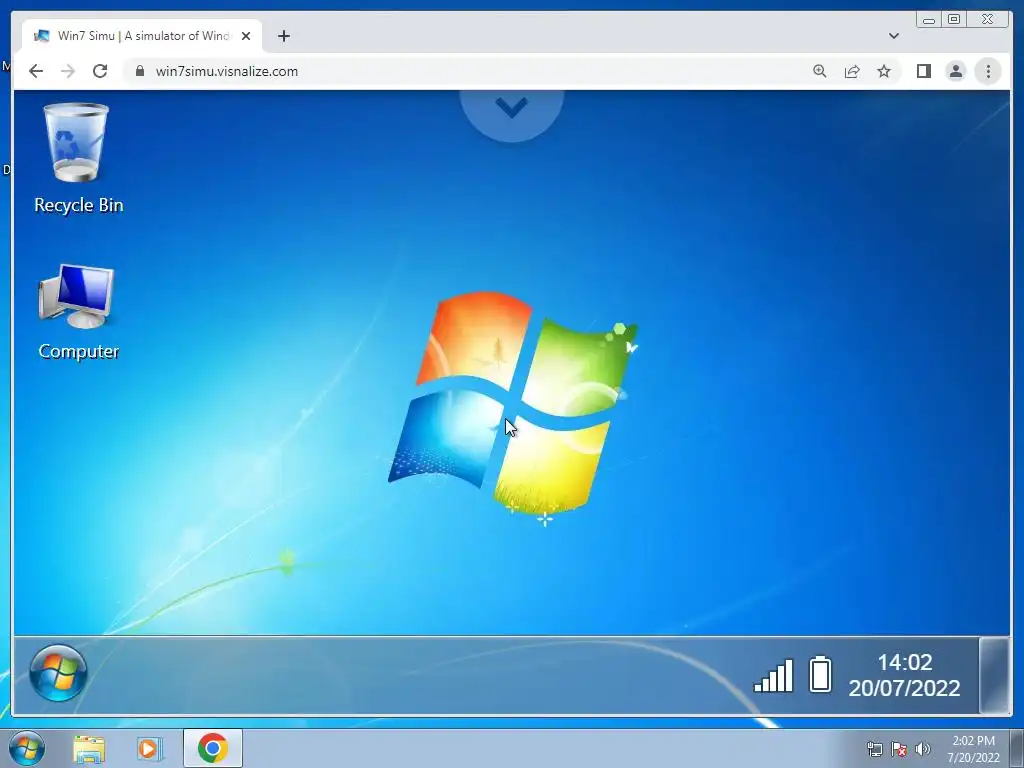Open the simulated Windows 7 Start orb
The height and width of the screenshot is (768, 1024).
pos(58,673)
